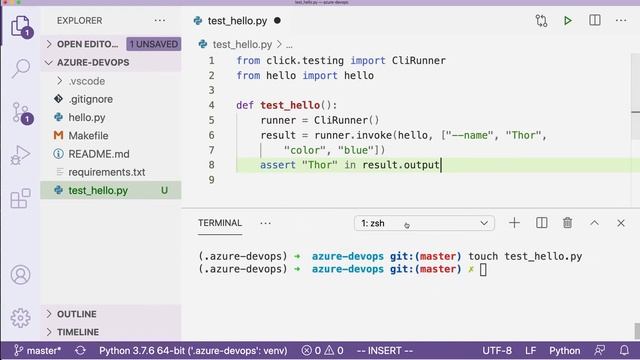The height and width of the screenshot is (360, 640).
Task: Open the Accounts menu icon
Action: click(20, 275)
